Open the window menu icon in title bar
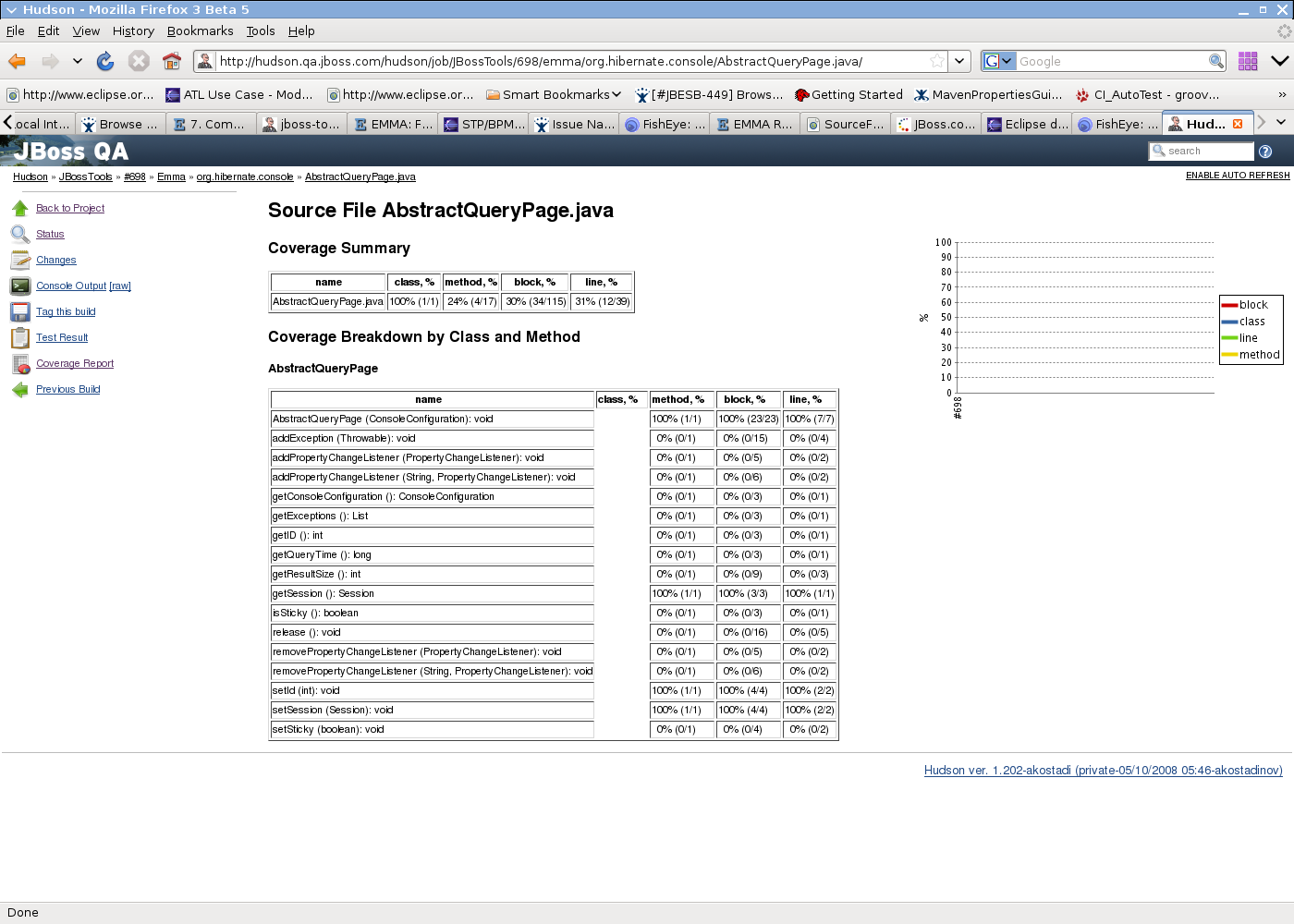The width and height of the screenshot is (1294, 924). [x=11, y=9]
